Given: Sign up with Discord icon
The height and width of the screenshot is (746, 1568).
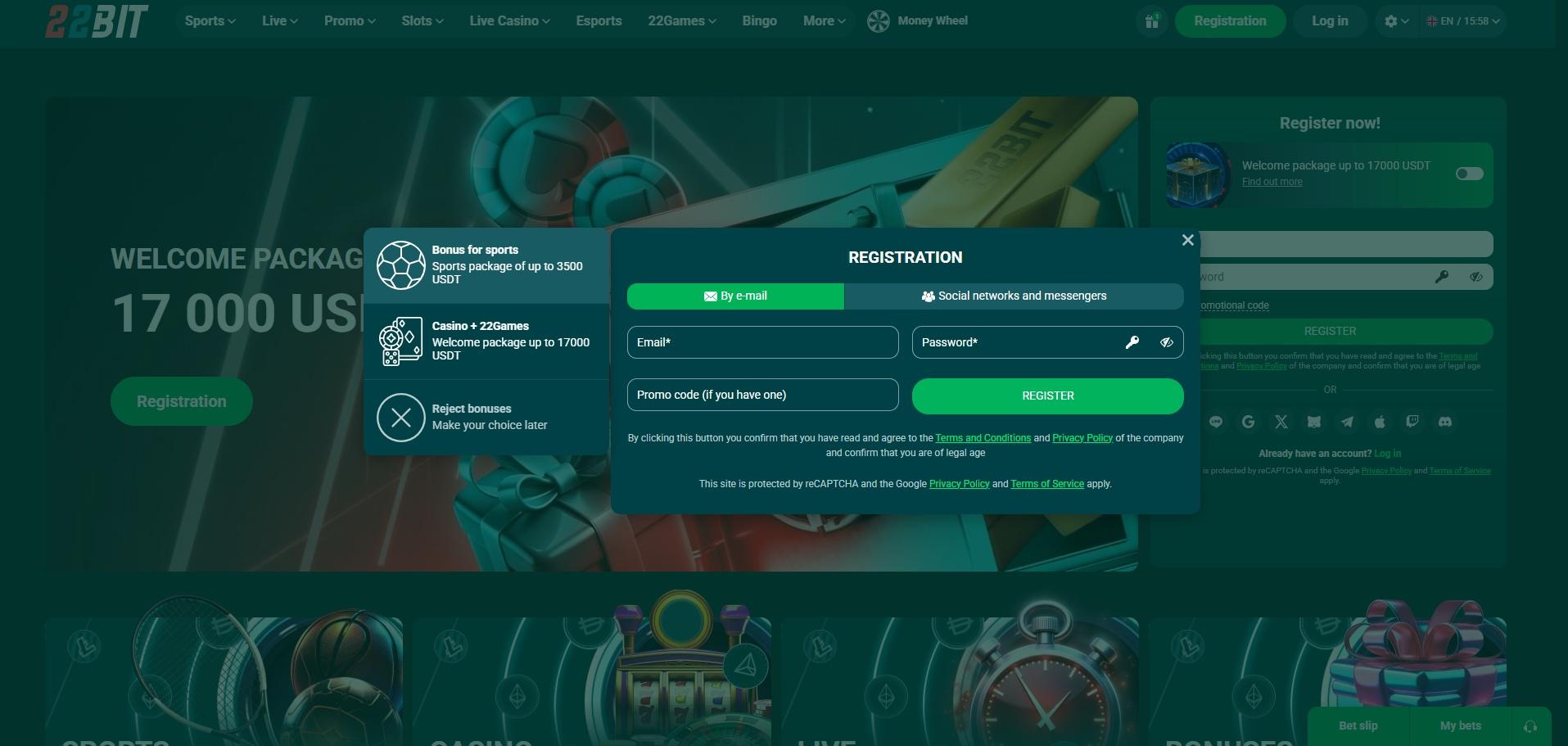Looking at the screenshot, I should [1445, 422].
